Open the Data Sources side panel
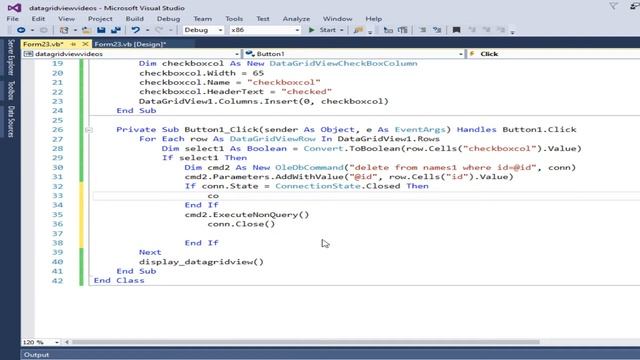This screenshot has width=640, height=360. coord(11,122)
